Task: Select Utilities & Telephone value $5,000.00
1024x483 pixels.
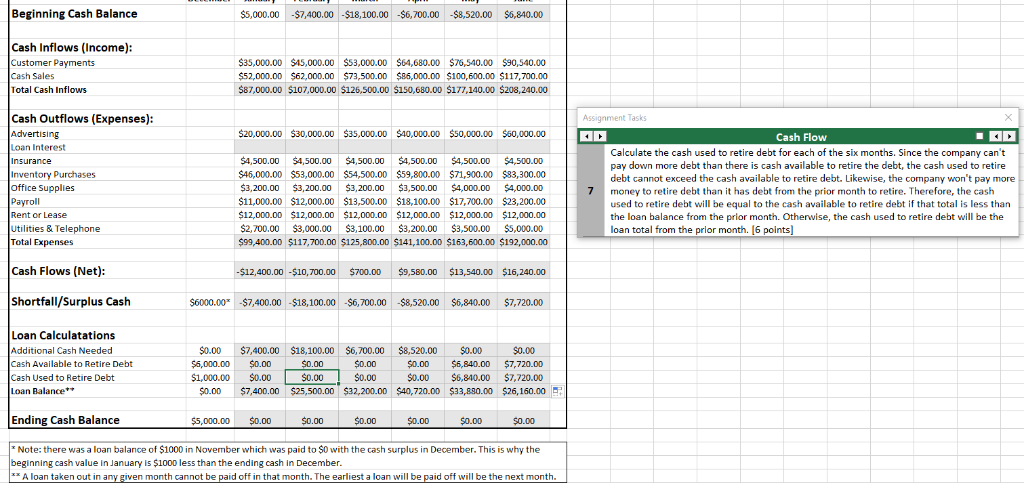Action: pos(524,228)
